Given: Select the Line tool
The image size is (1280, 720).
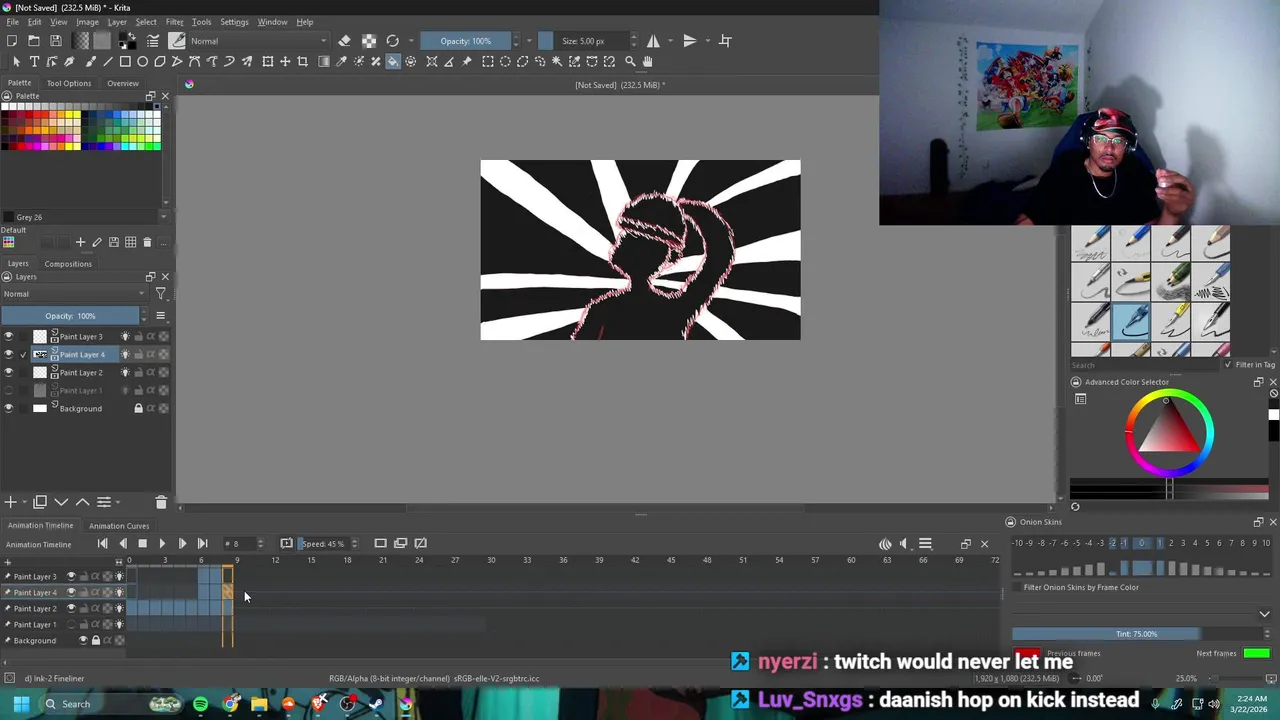Looking at the screenshot, I should coord(108,62).
